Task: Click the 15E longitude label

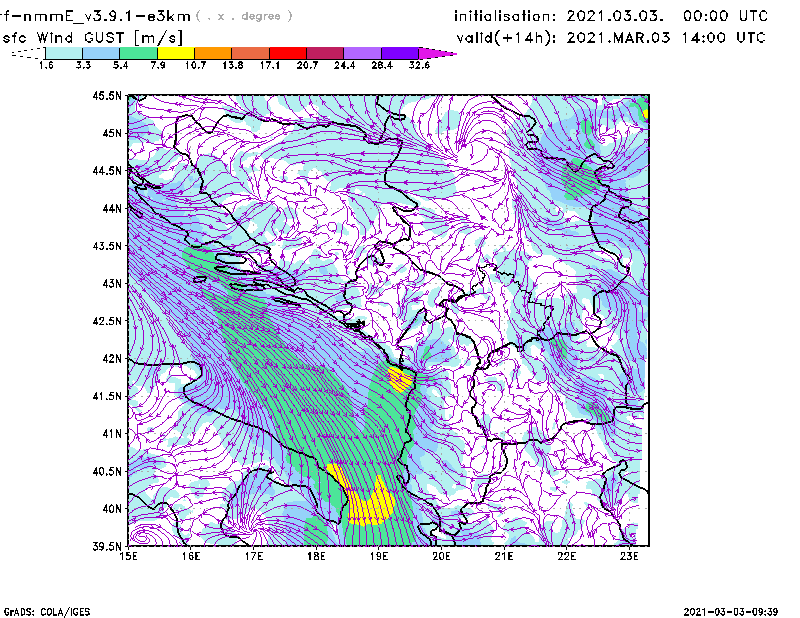Action: pos(128,556)
